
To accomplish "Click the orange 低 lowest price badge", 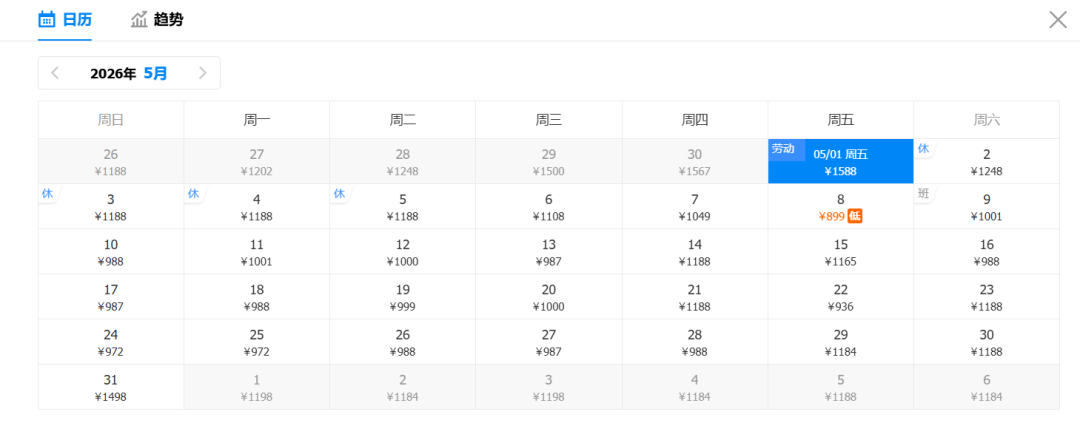I will pyautogui.click(x=854, y=216).
